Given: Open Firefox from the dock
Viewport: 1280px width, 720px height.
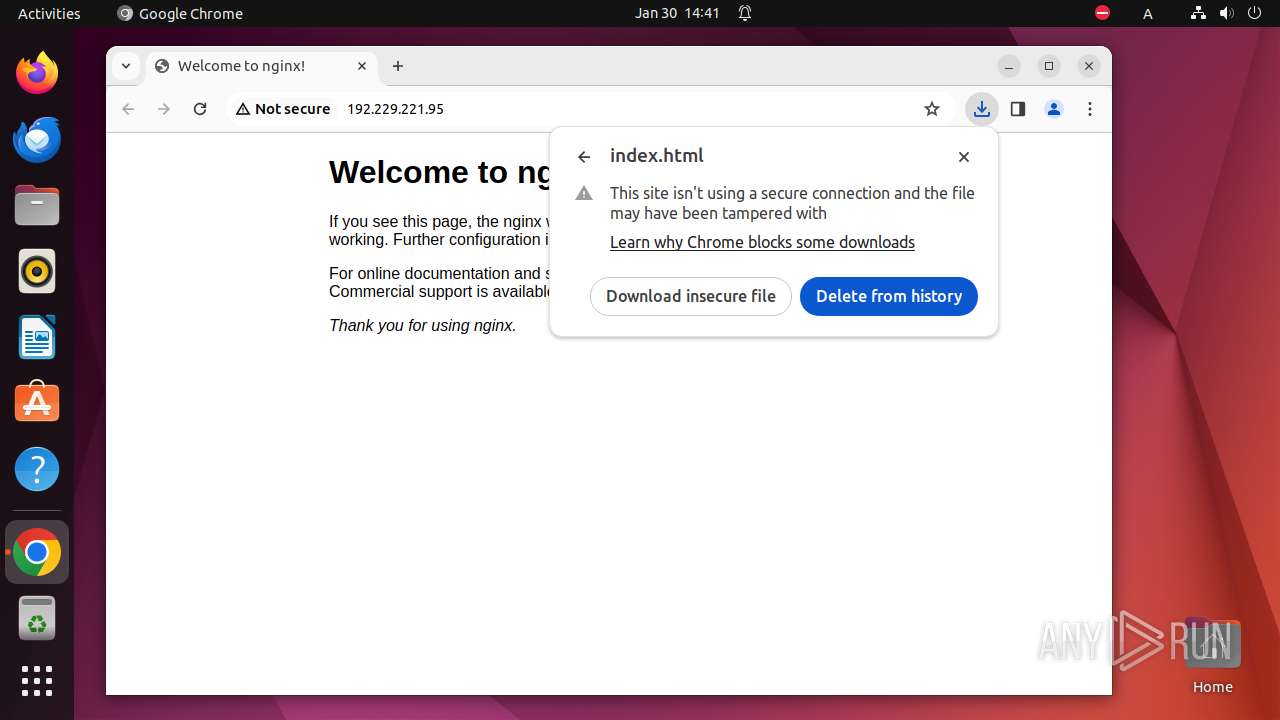Looking at the screenshot, I should tap(37, 73).
